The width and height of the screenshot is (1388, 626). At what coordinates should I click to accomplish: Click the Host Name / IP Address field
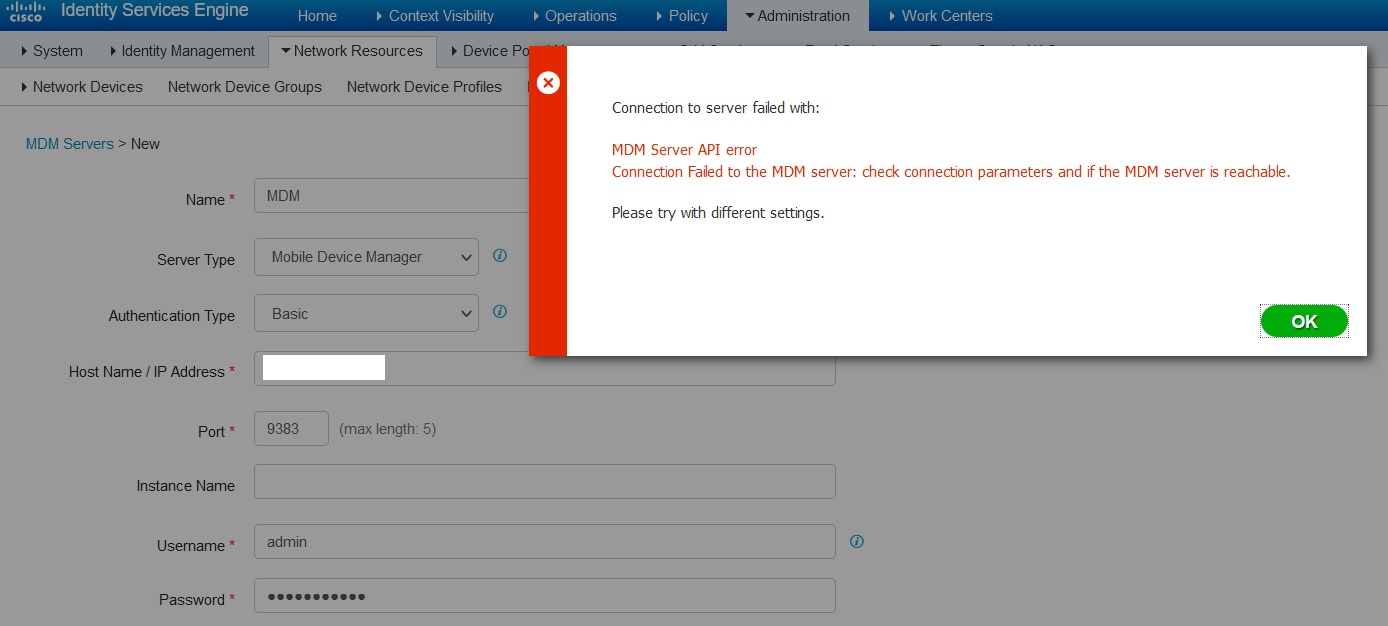(545, 368)
